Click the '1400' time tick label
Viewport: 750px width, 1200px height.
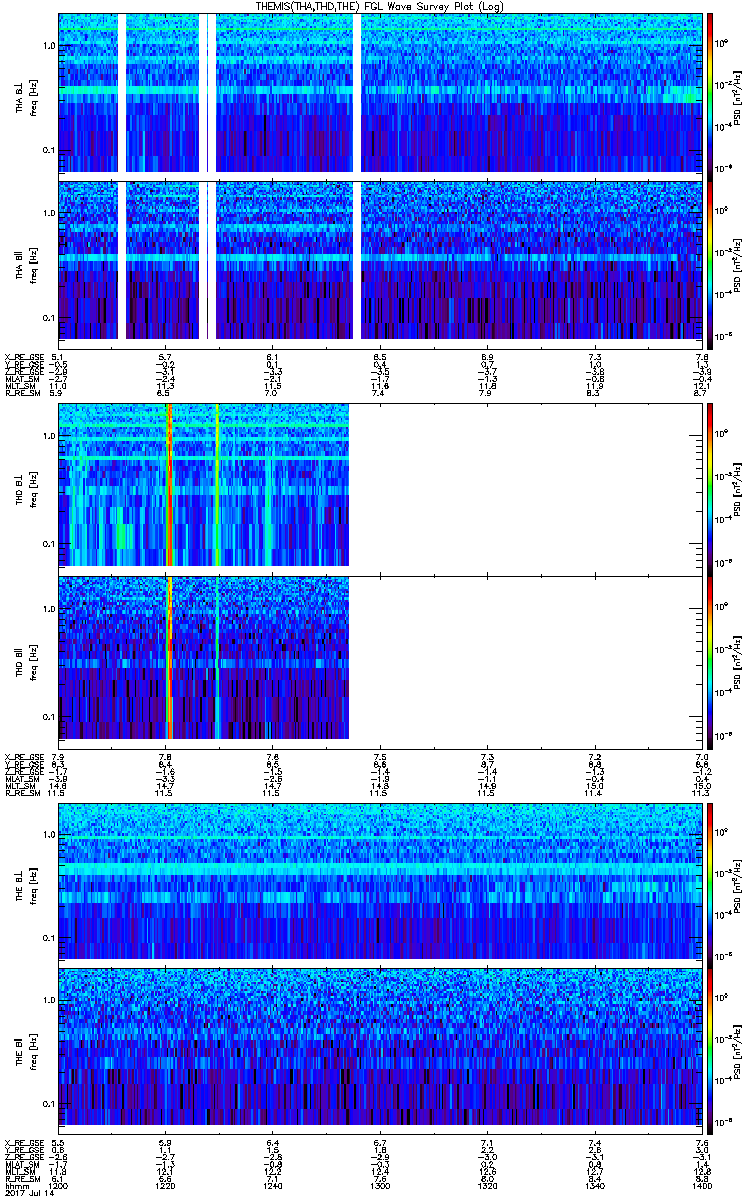pyautogui.click(x=701, y=1187)
